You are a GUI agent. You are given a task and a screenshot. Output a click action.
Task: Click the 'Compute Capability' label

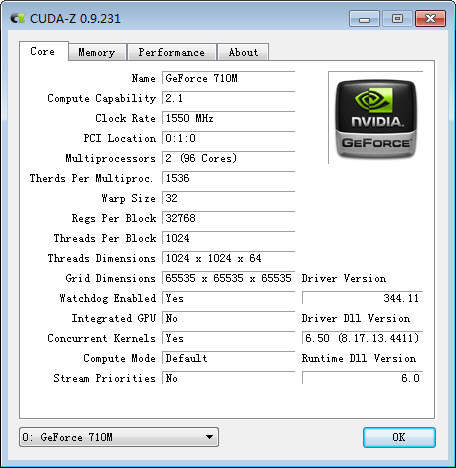tap(102, 98)
